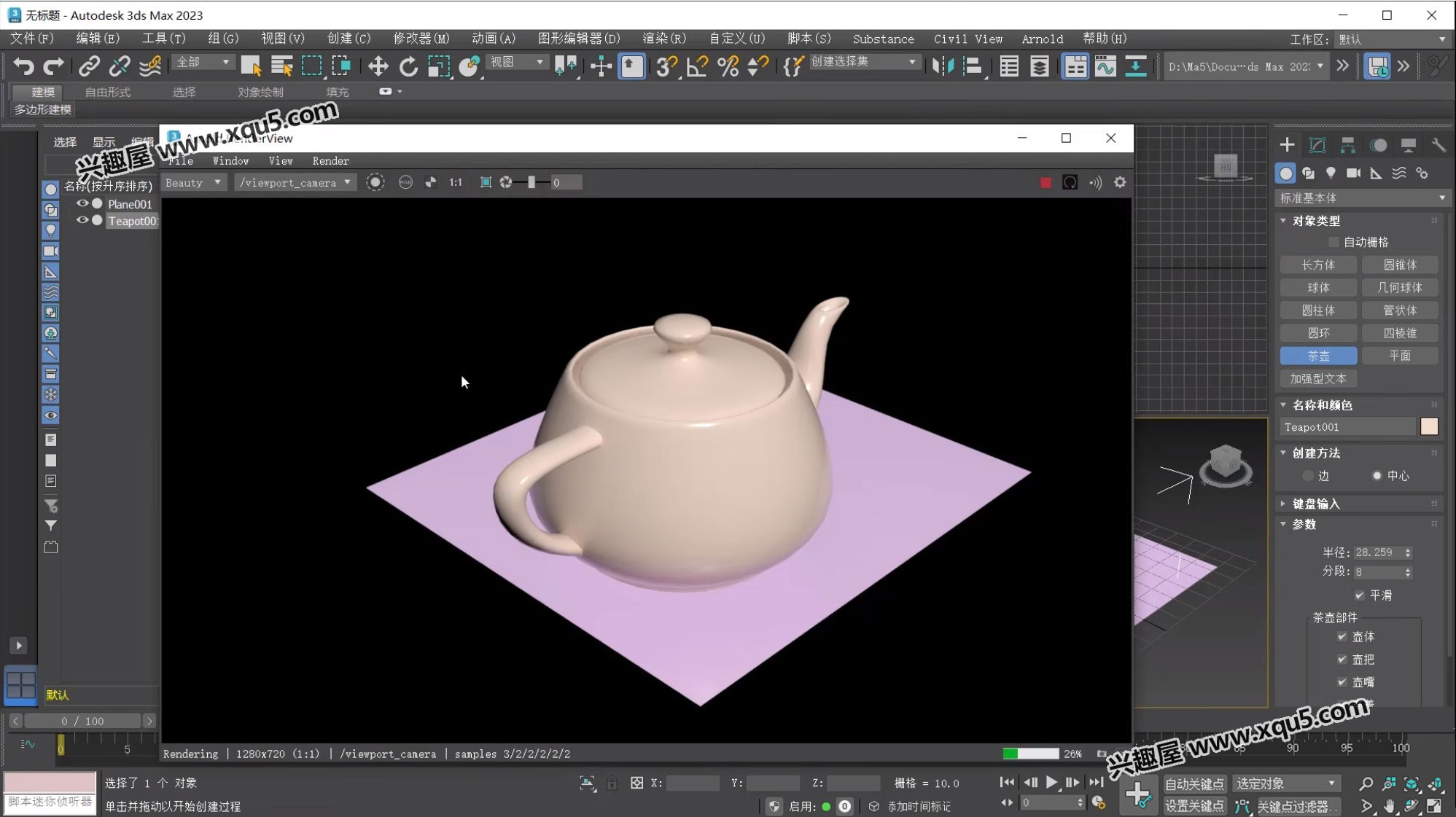Click the 1:1 zoom button in RenderView

tap(456, 182)
